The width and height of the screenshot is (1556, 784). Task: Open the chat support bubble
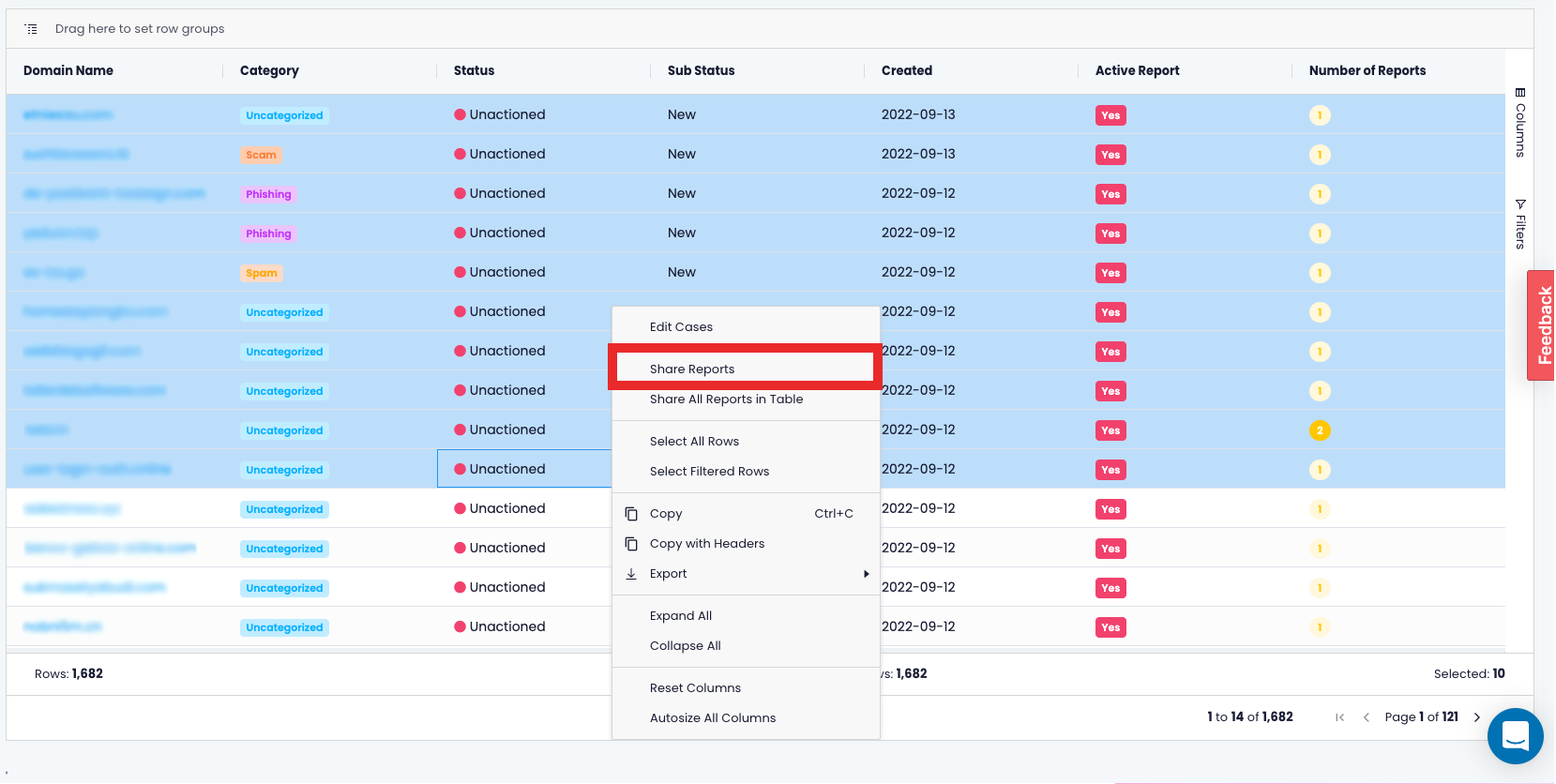point(1515,736)
